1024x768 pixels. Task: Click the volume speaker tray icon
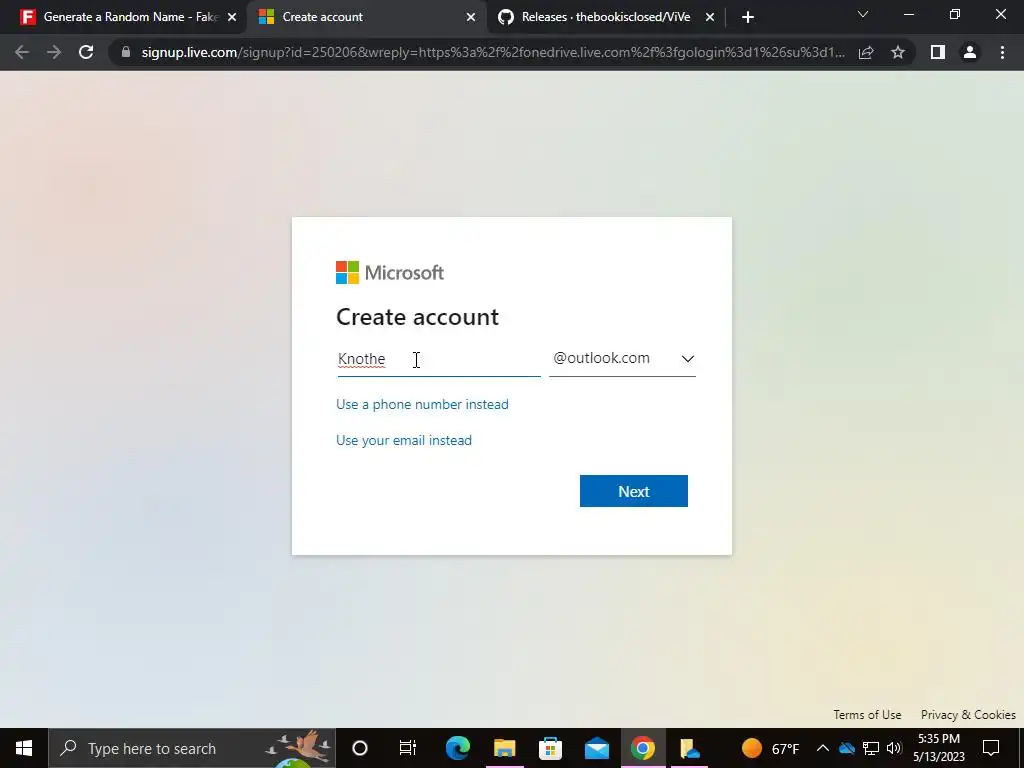coord(894,748)
